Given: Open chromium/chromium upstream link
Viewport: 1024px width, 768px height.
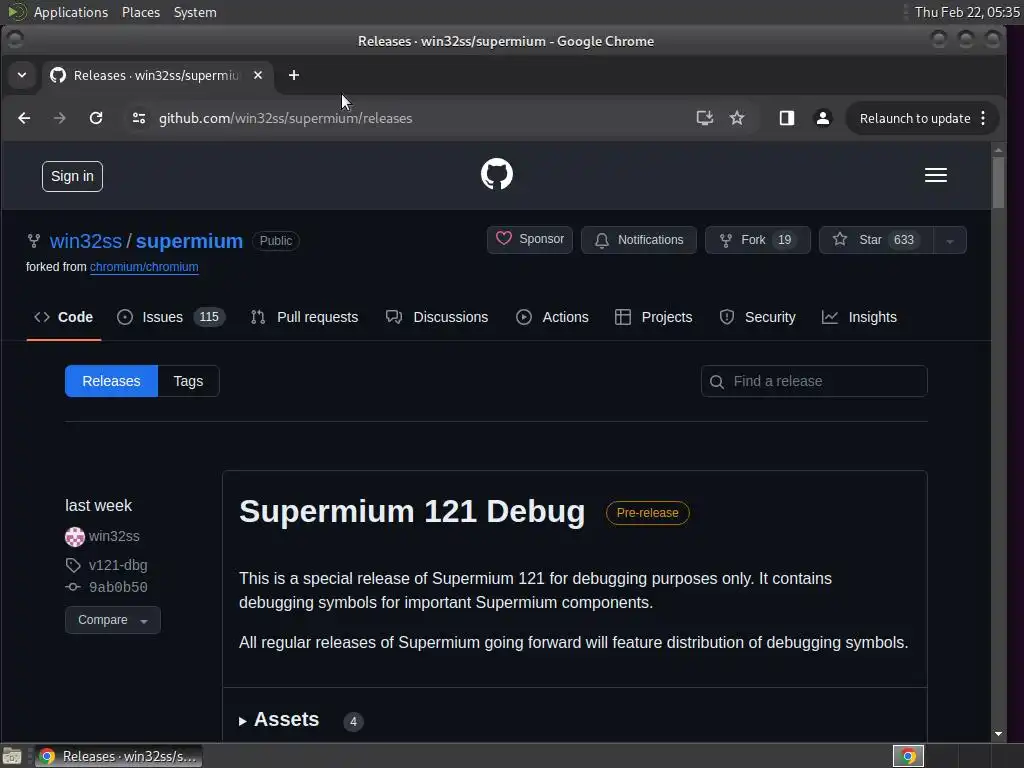Looking at the screenshot, I should [144, 267].
